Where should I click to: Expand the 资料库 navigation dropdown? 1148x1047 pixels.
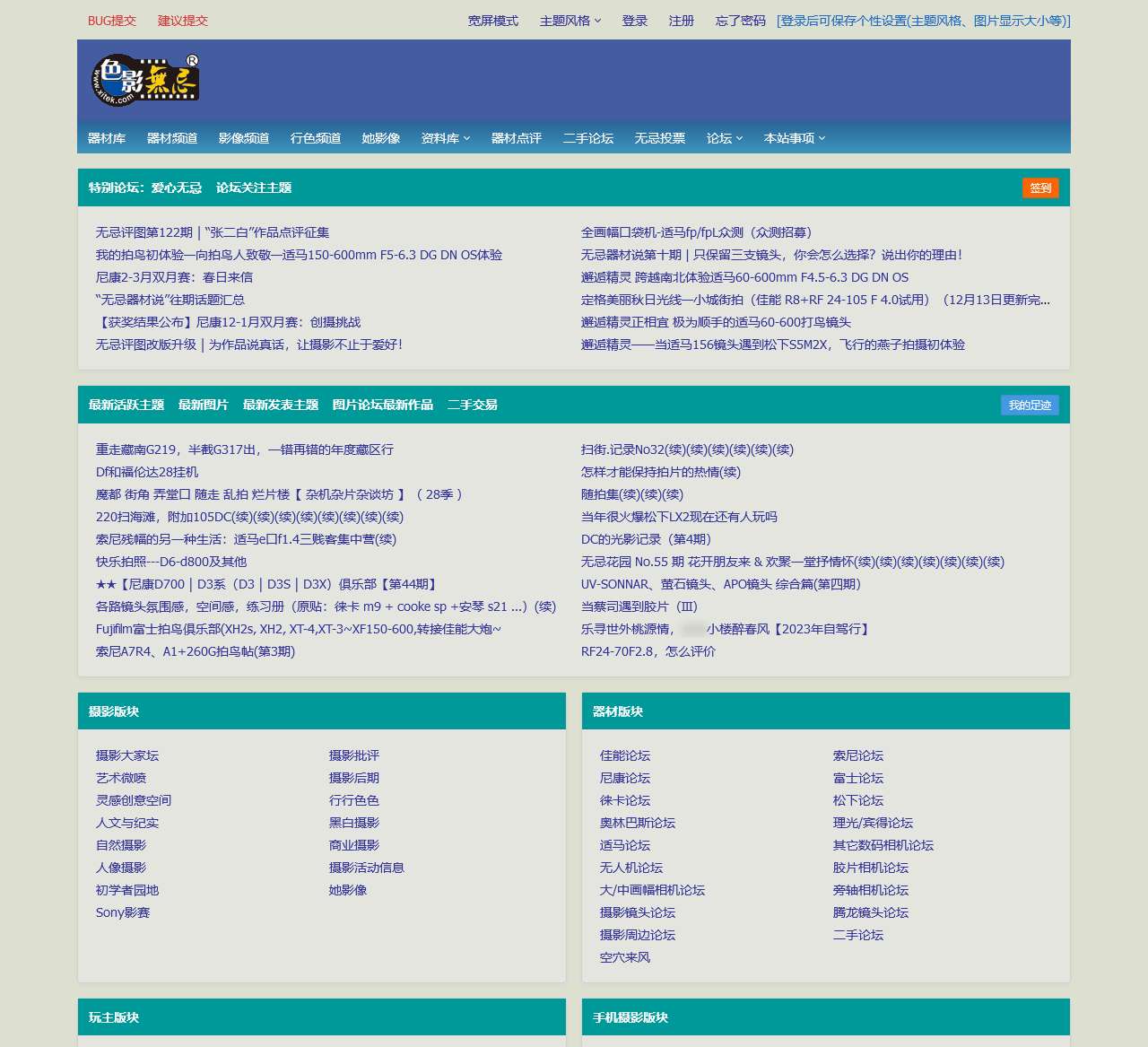pos(446,138)
